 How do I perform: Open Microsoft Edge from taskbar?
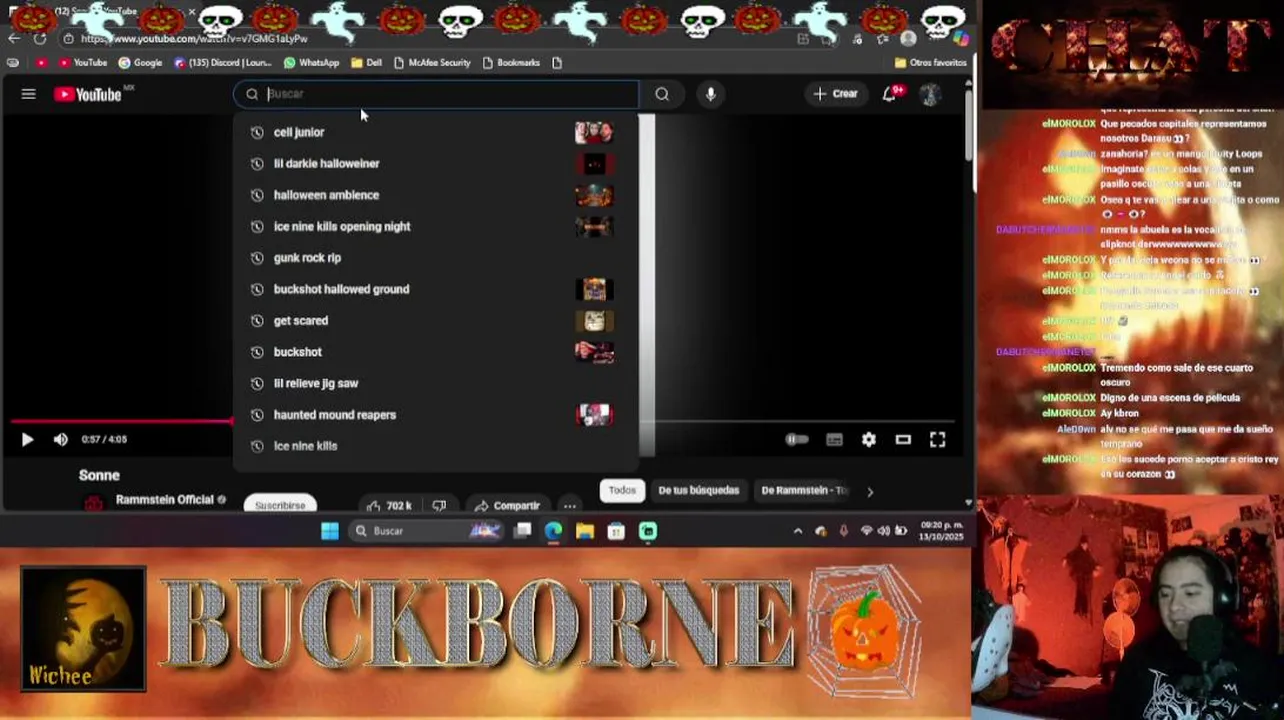pyautogui.click(x=553, y=531)
